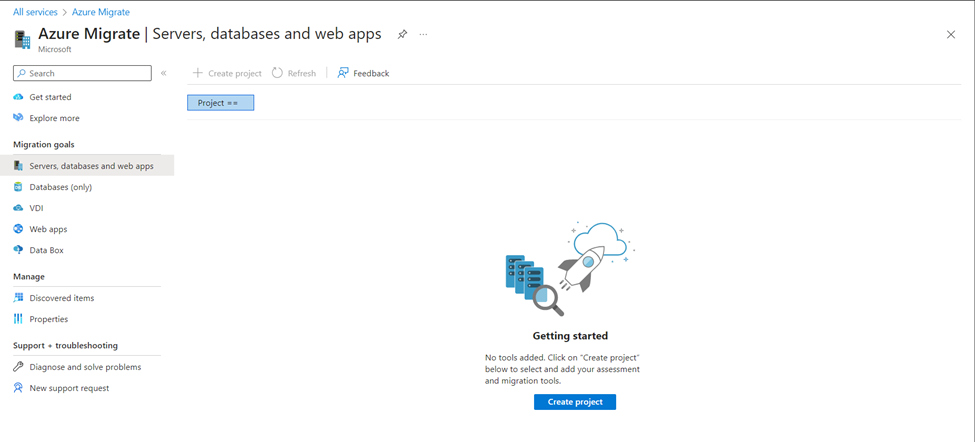Click the Project == filter pill
This screenshot has width=975, height=442.
point(221,103)
